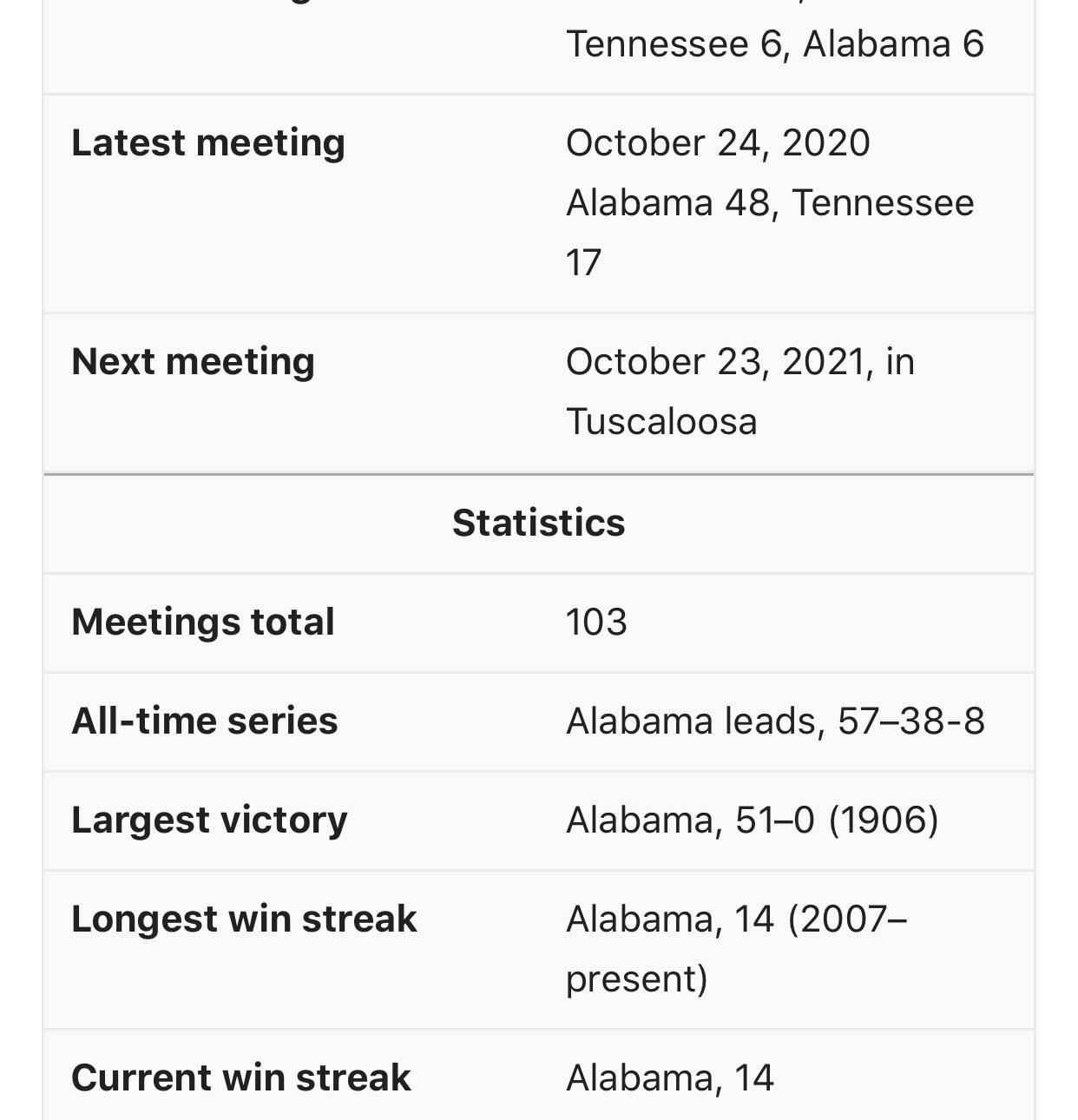Click the 'Statistics' section header

tap(538, 523)
